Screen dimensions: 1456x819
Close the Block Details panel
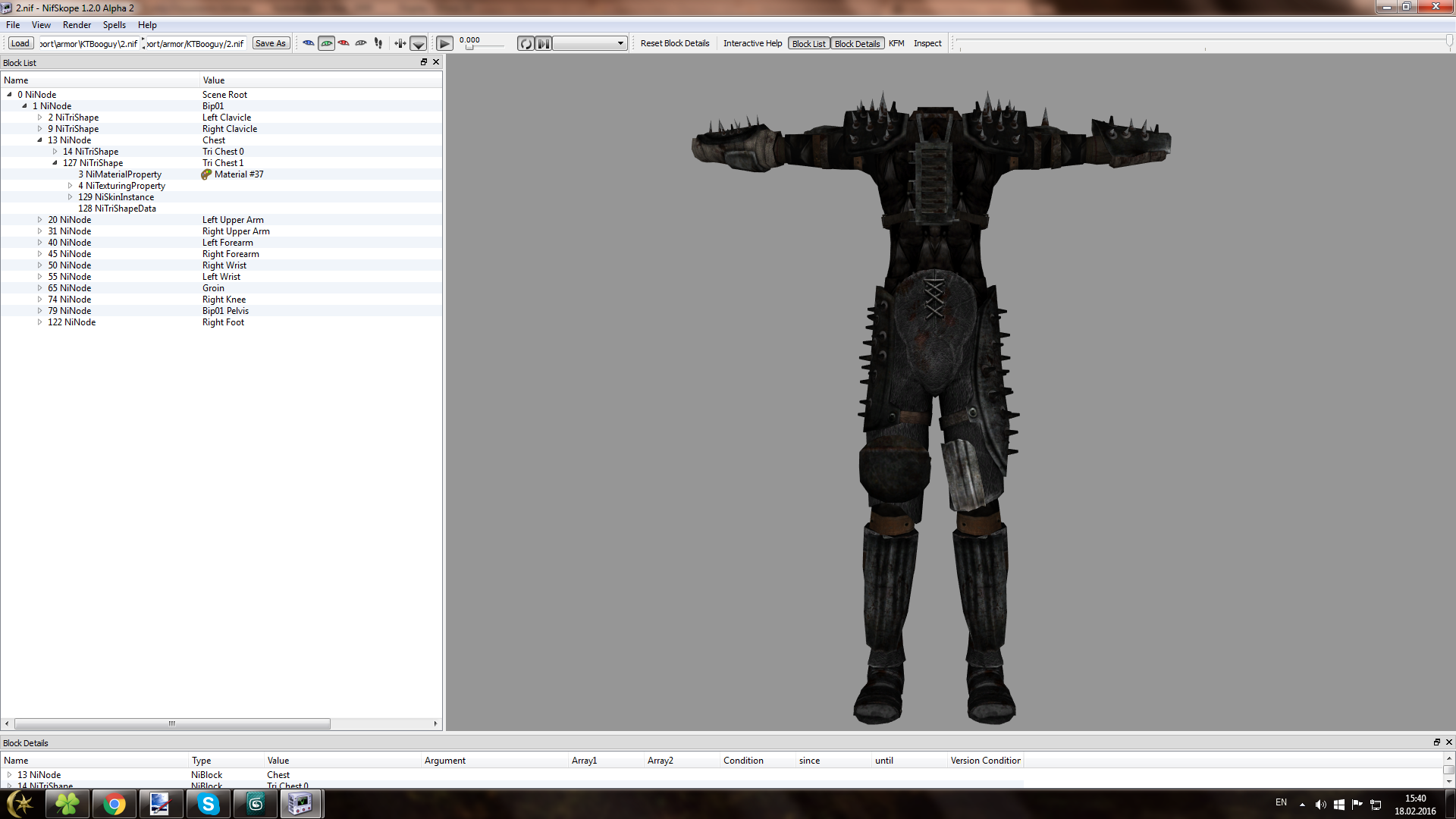click(x=1448, y=742)
